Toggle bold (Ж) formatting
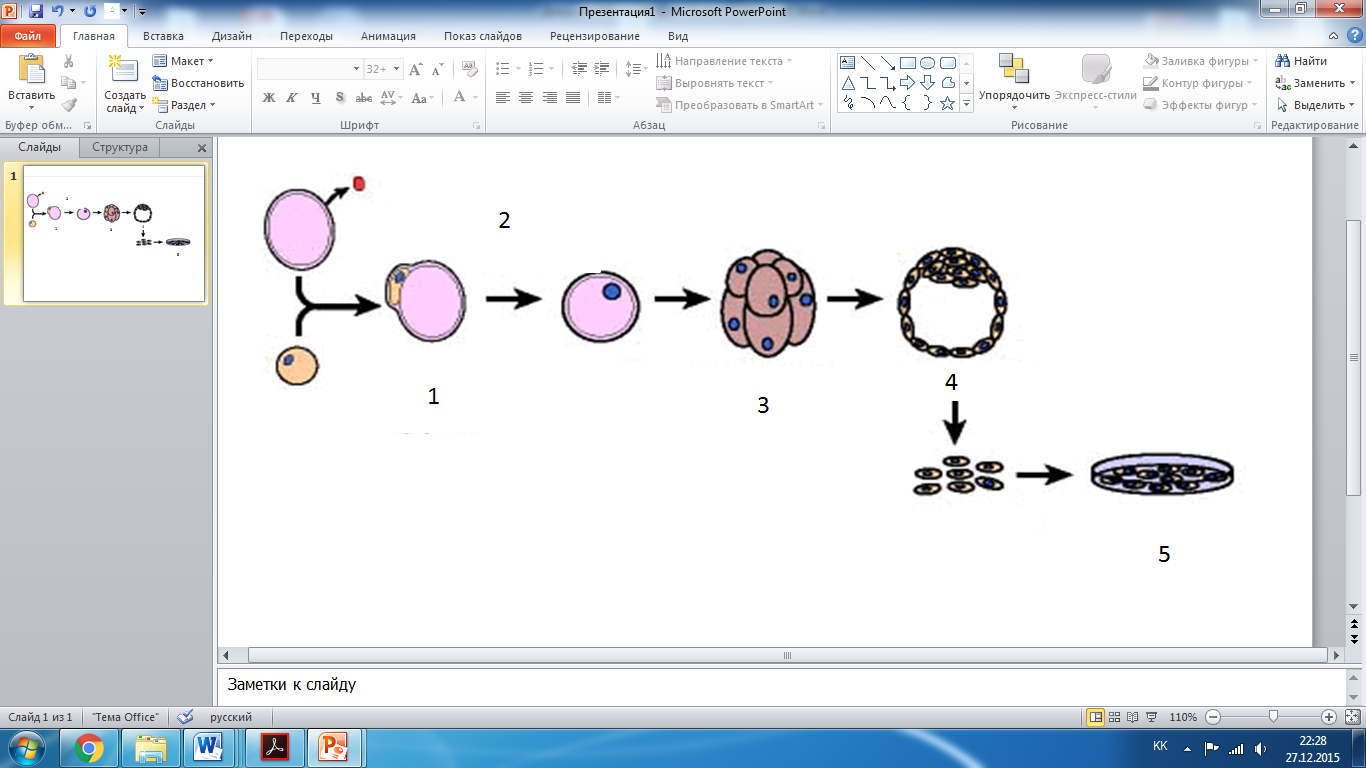Screen dimensions: 1366x768 pyautogui.click(x=268, y=98)
